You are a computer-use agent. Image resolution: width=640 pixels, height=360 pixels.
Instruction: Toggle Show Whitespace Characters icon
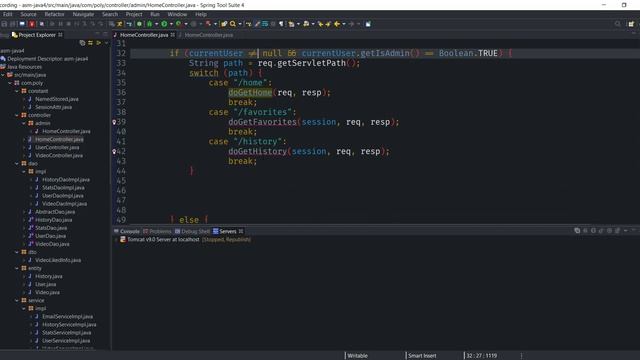pos(281,24)
